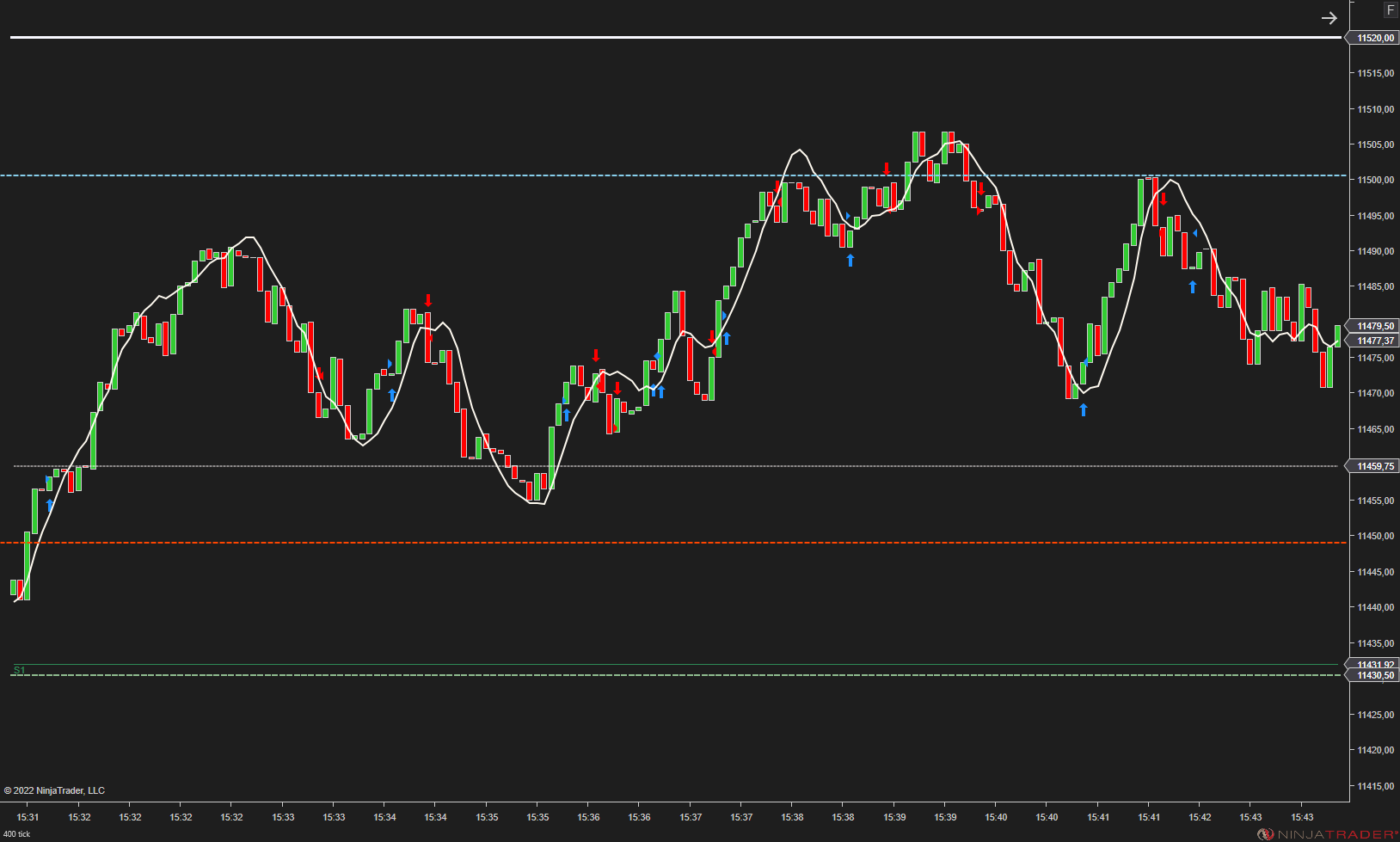Click the 11510,00 price axis label
1400x842 pixels.
click(x=1376, y=109)
